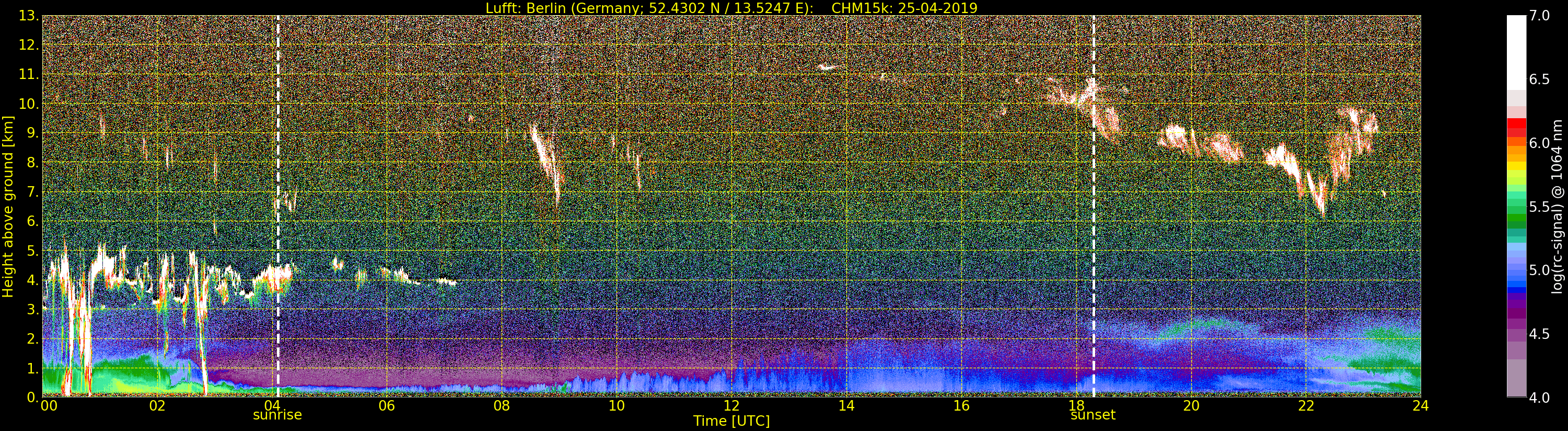1568x431 pixels.
Task: Click the x-axis tick label '22'
Action: point(1306,405)
